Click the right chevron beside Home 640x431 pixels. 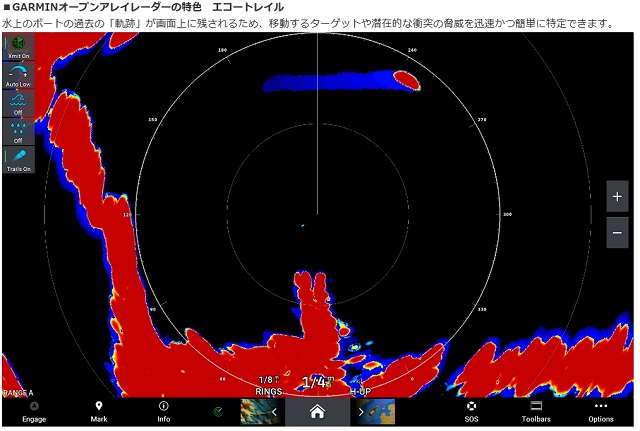pos(361,411)
